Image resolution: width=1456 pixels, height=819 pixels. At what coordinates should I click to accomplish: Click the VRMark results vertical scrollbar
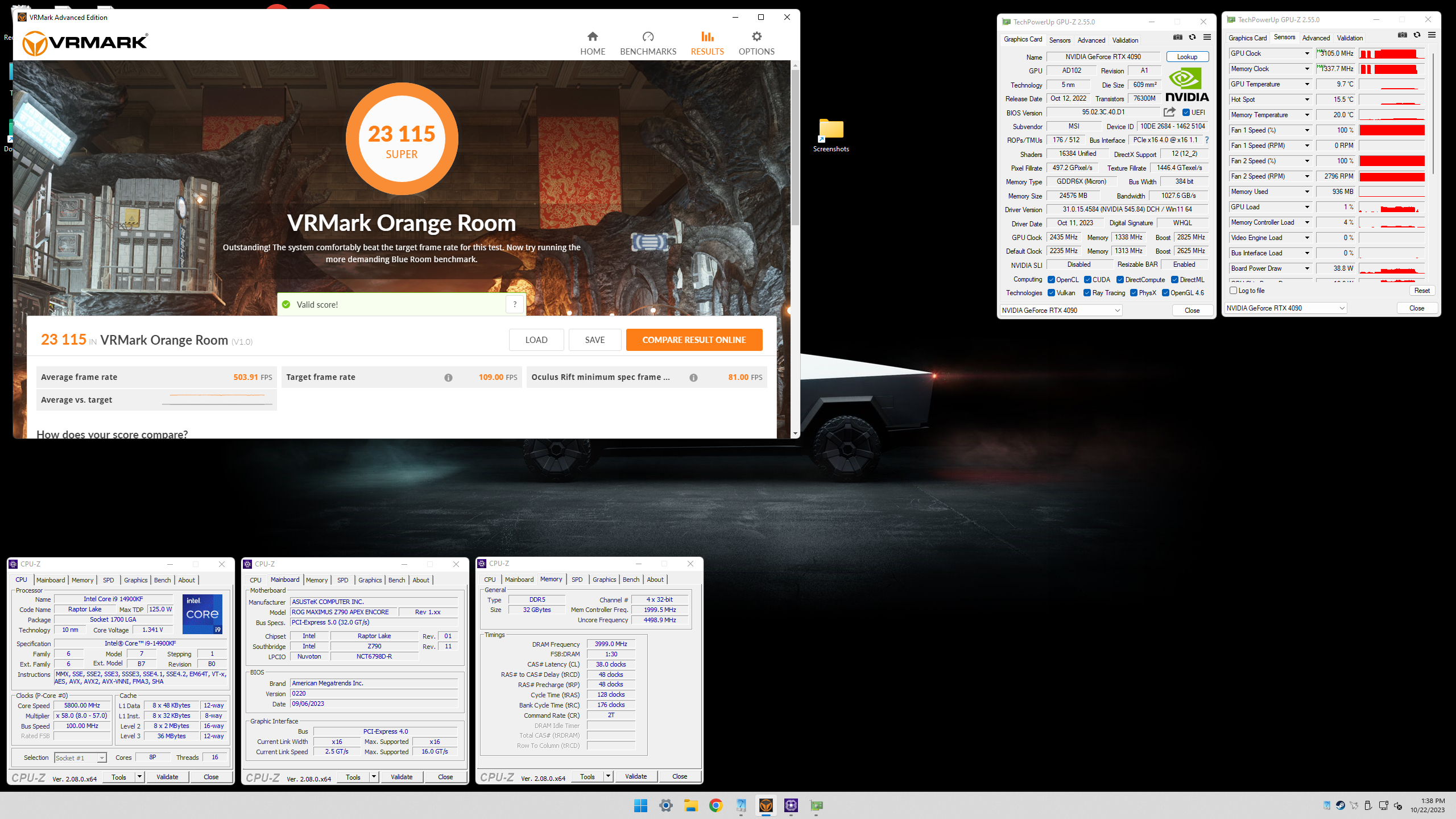[795, 148]
